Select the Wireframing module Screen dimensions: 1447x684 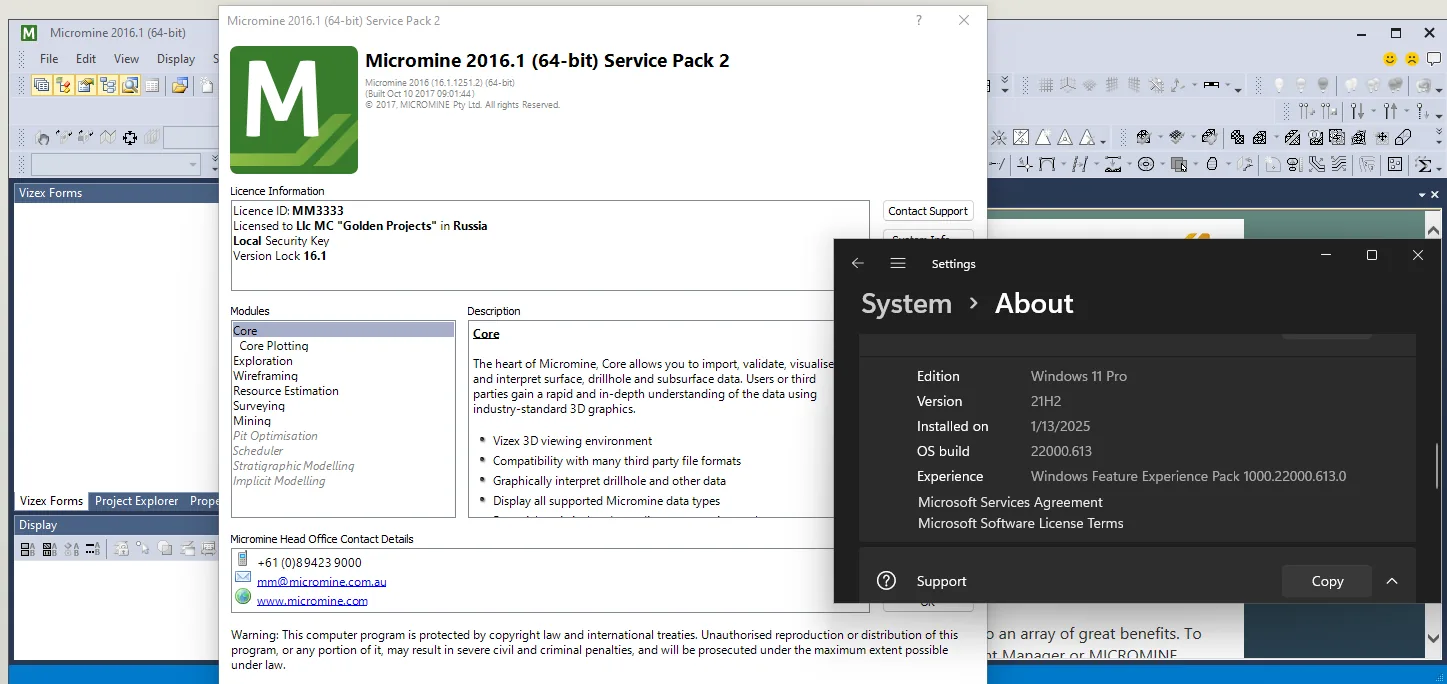265,376
